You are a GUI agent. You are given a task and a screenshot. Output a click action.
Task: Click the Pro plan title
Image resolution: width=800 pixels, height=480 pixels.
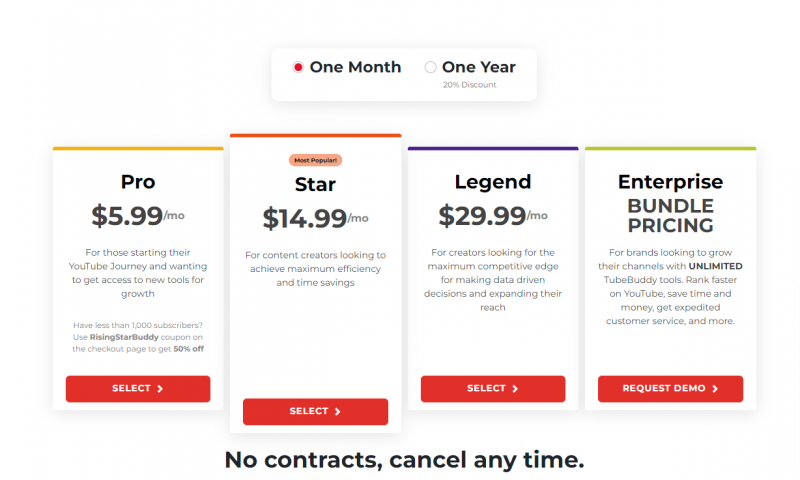coord(138,182)
